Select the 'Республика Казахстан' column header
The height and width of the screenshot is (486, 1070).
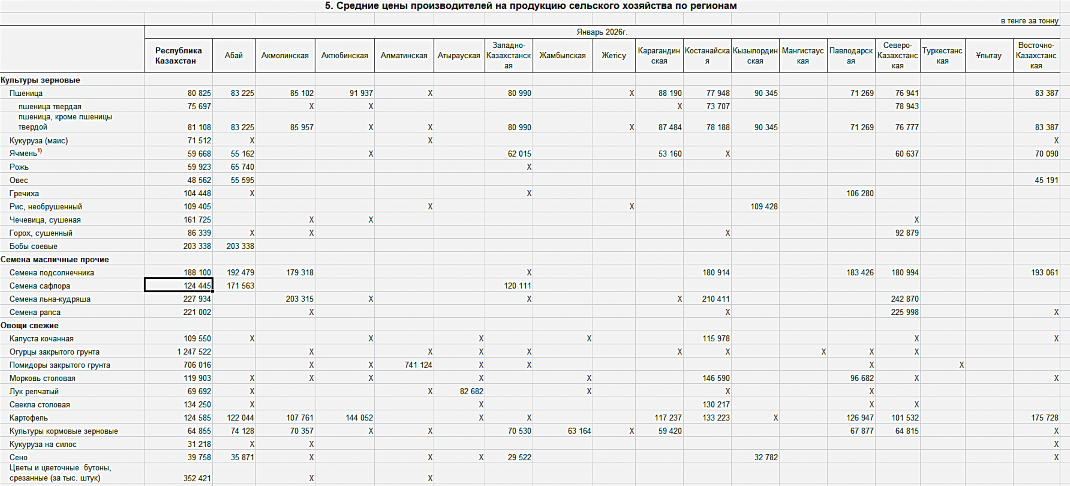[x=178, y=56]
